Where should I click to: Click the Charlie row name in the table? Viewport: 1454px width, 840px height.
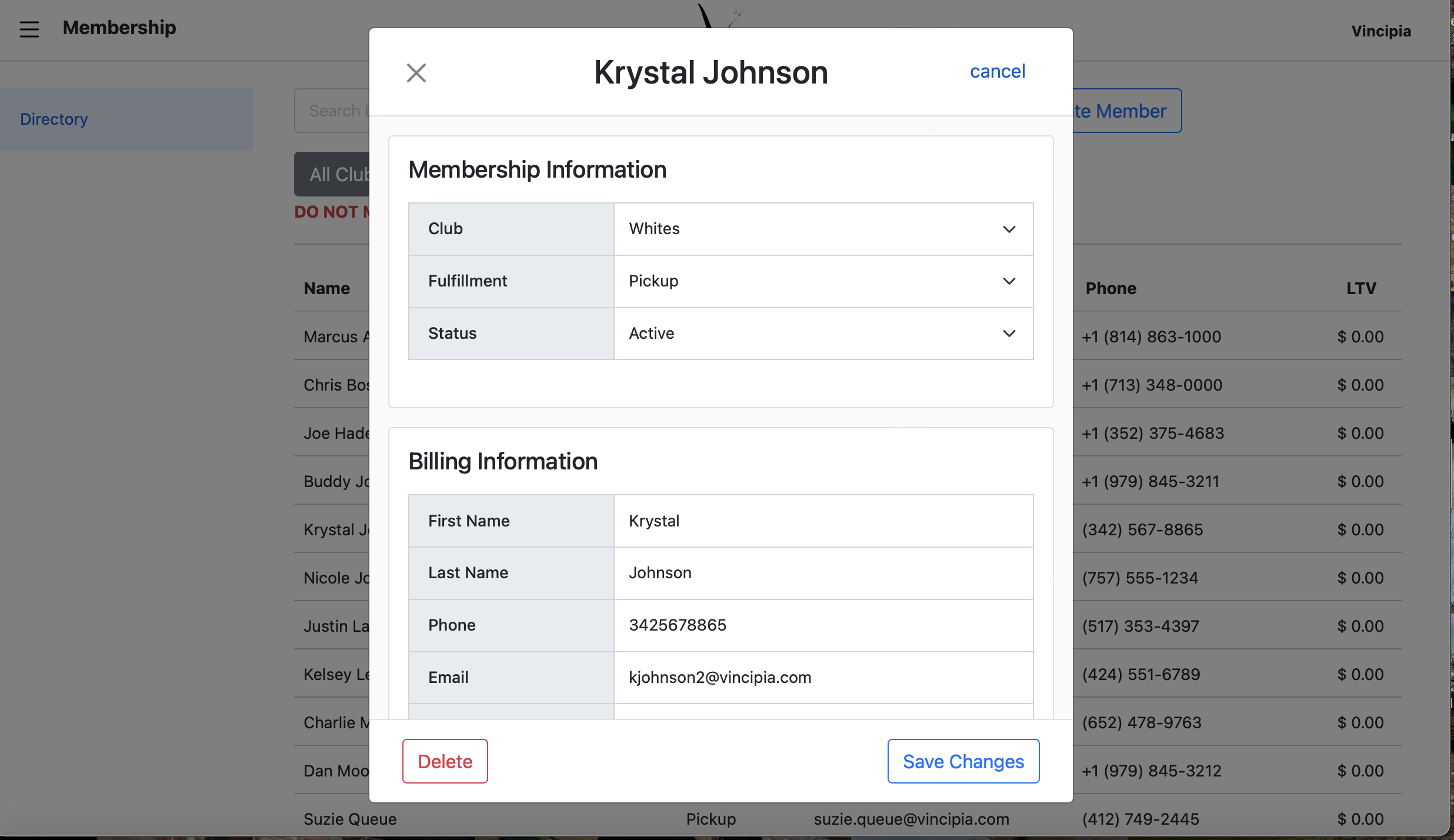336,722
